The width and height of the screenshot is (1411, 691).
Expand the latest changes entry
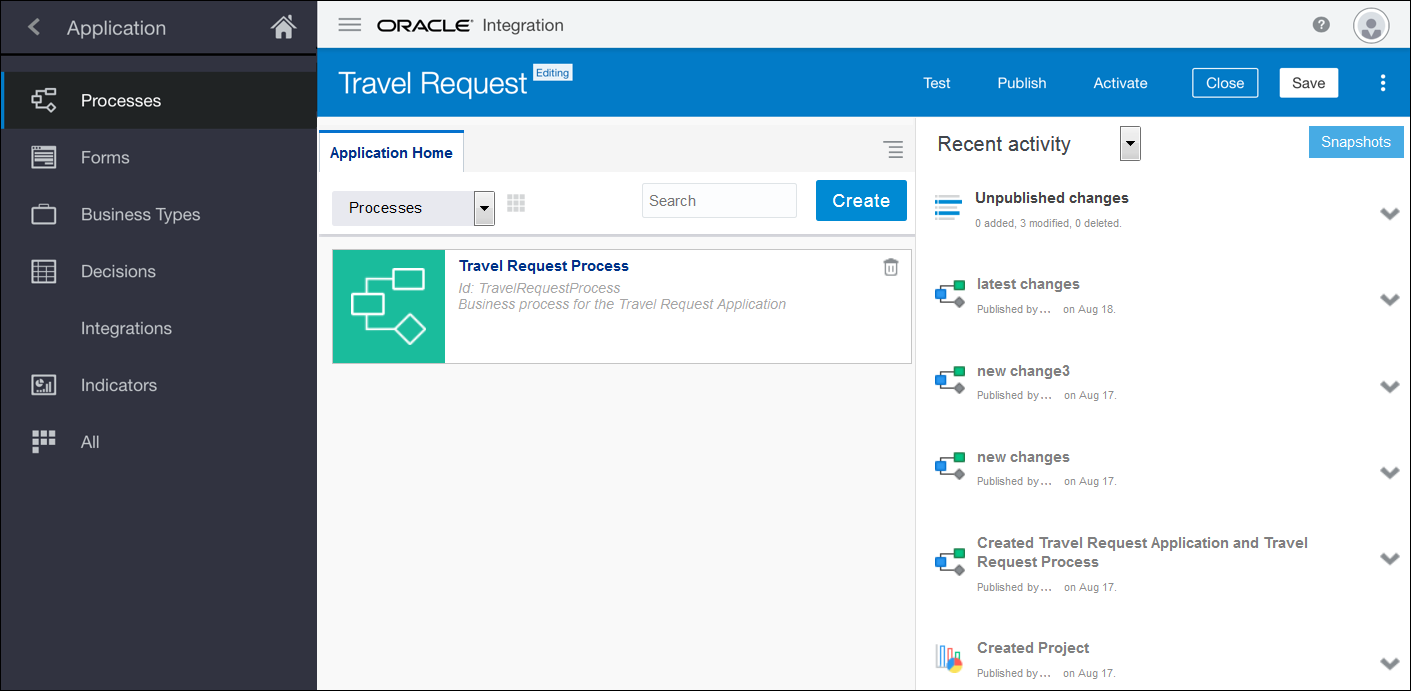tap(1389, 299)
